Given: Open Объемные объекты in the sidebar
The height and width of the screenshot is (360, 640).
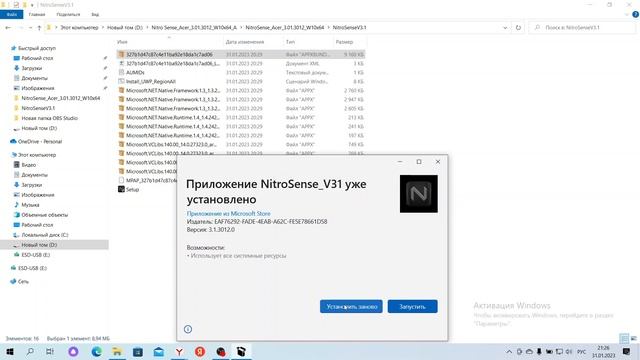Looking at the screenshot, I should 44,215.
